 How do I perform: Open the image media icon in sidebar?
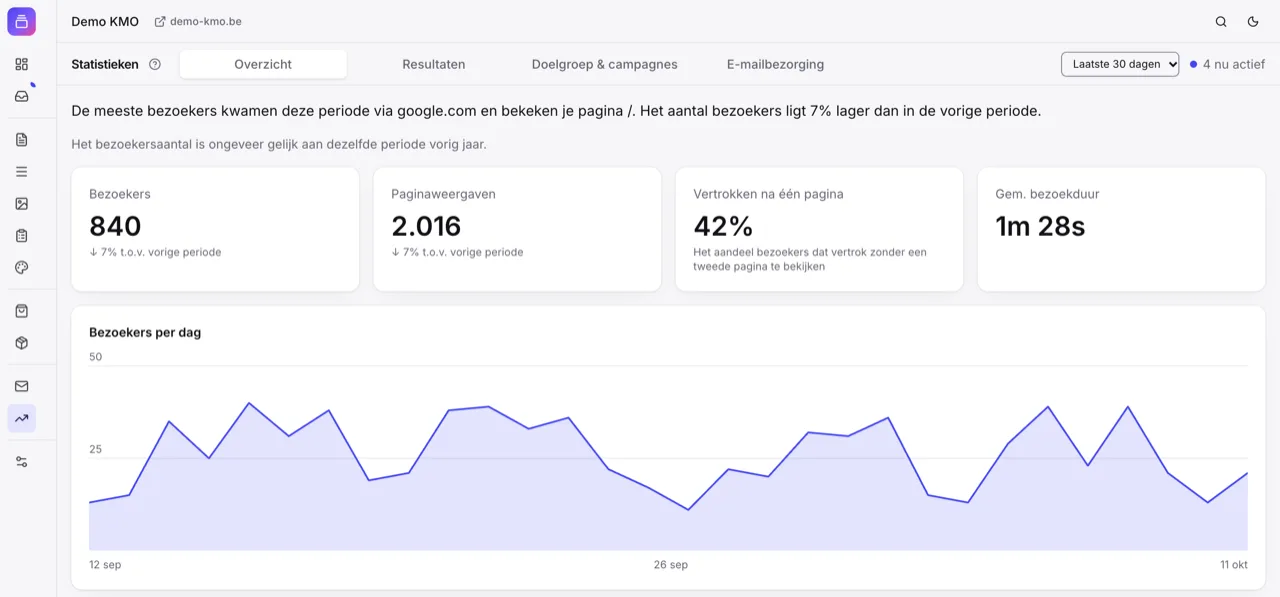pos(21,204)
